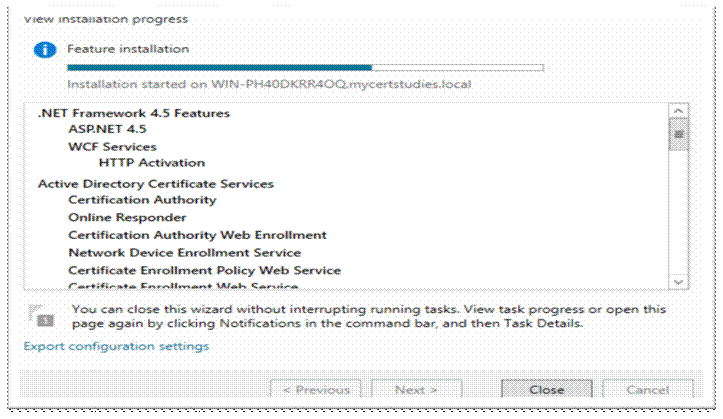
Task: Click the notifications flag icon
Action: pyautogui.click(x=41, y=316)
